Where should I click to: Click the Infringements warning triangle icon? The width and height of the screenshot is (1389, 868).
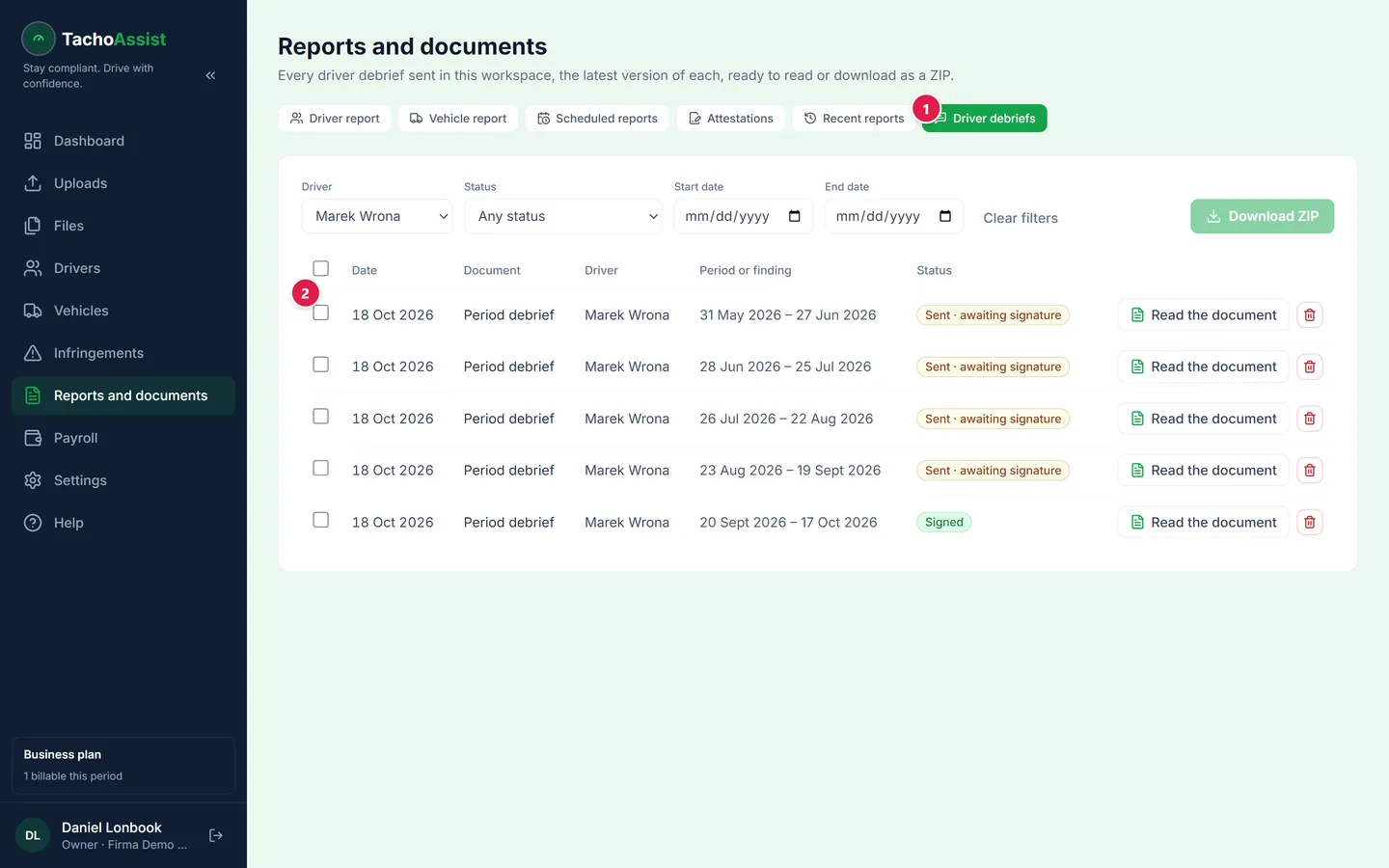[33, 353]
